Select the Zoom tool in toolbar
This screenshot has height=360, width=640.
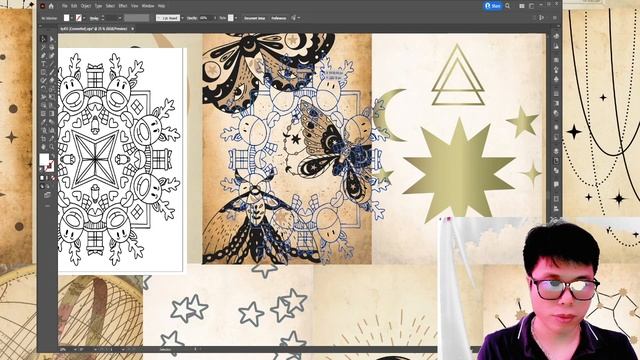52,147
